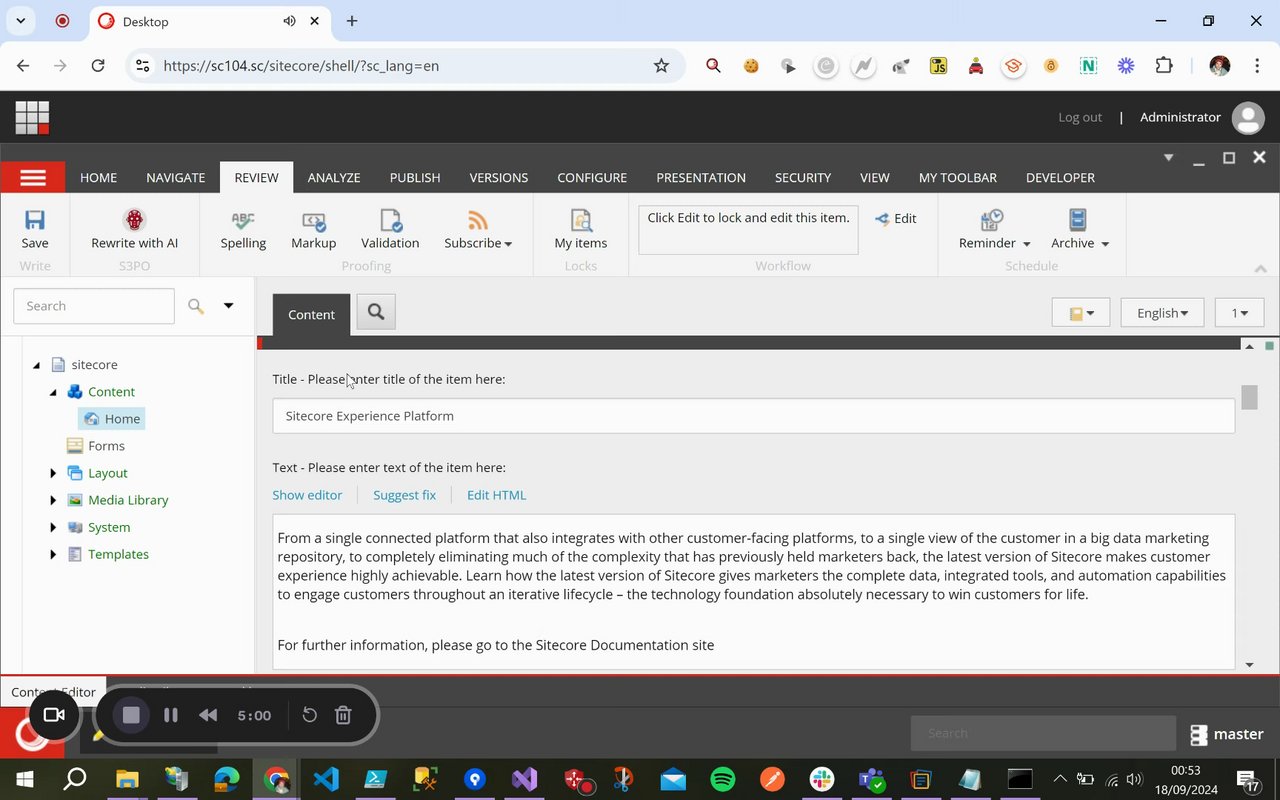Pause the screen recording
The height and width of the screenshot is (800, 1280).
(171, 715)
